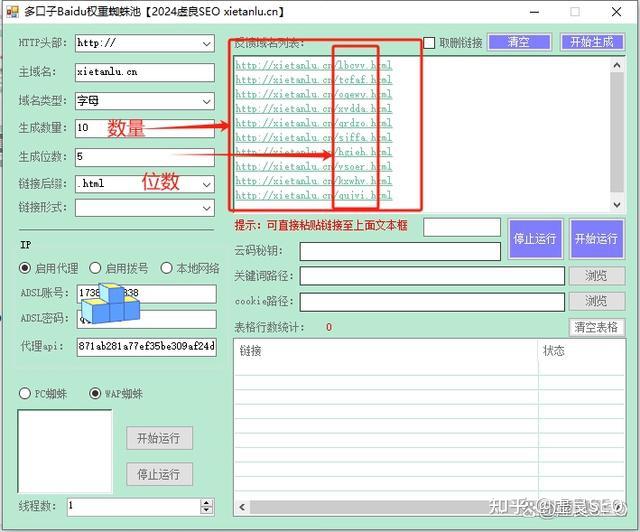Click the gray 开始运行 button
This screenshot has height=532, width=640.
pyautogui.click(x=159, y=439)
